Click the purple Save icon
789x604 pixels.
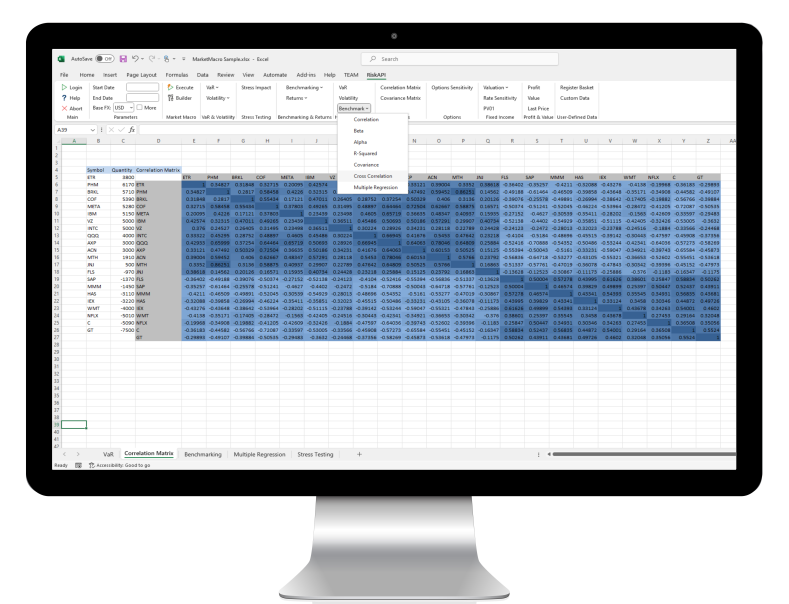tap(123, 59)
